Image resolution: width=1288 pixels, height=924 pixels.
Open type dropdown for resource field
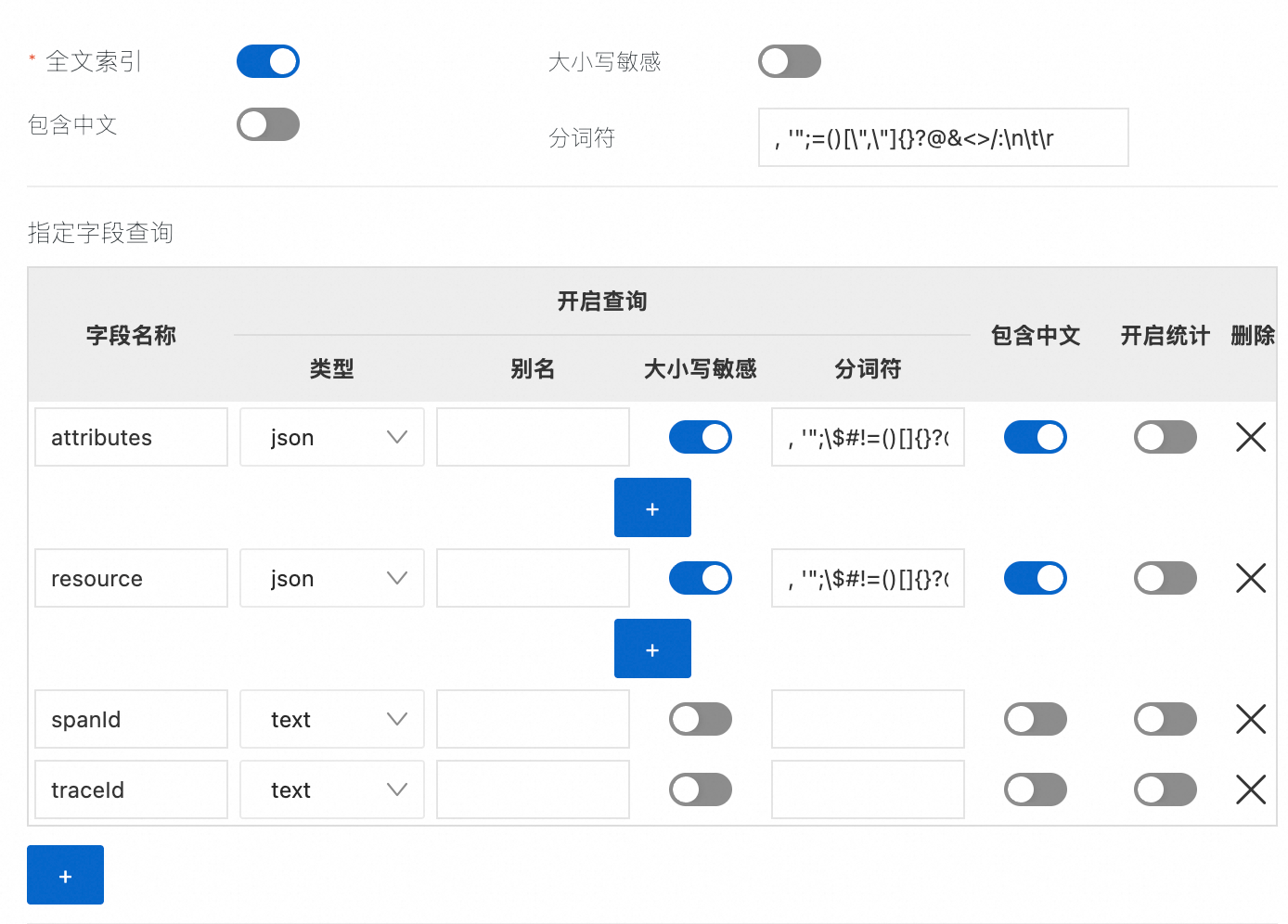(x=331, y=578)
